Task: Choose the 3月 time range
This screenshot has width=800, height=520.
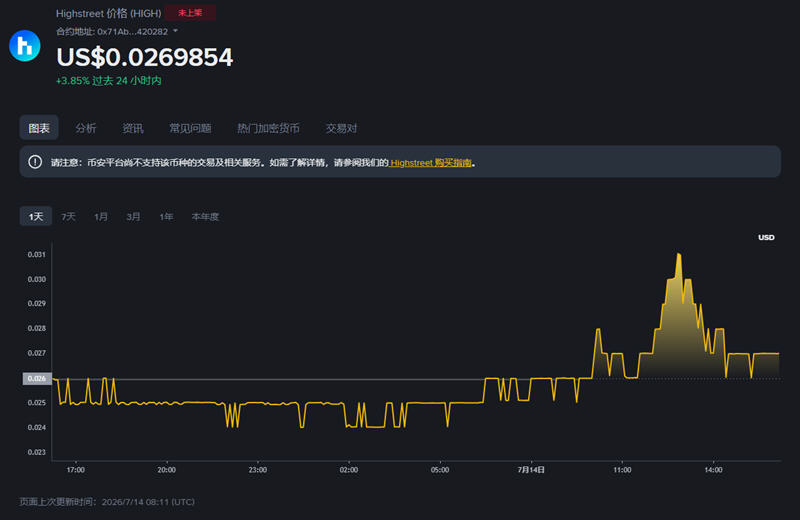Action: tap(133, 217)
